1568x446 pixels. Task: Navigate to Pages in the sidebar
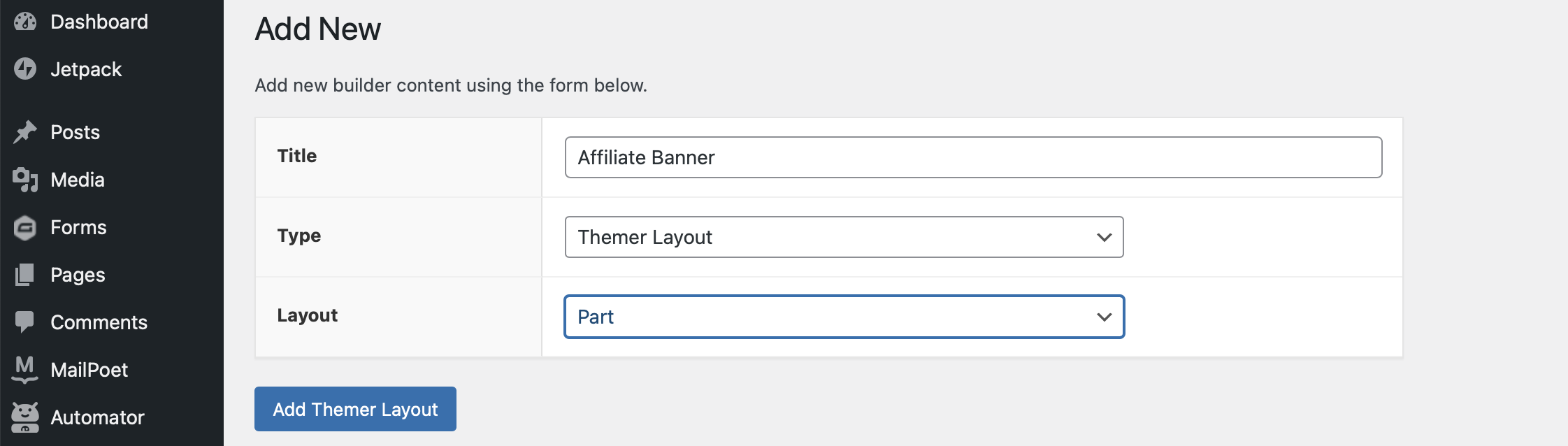77,274
